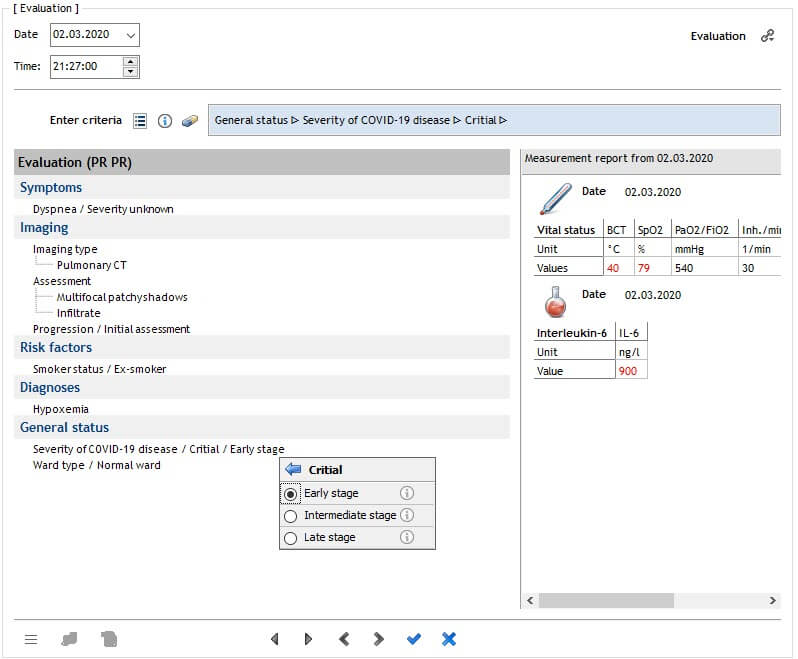The width and height of the screenshot is (798, 659).
Task: Confirm with the blue checkmark
Action: pos(414,639)
